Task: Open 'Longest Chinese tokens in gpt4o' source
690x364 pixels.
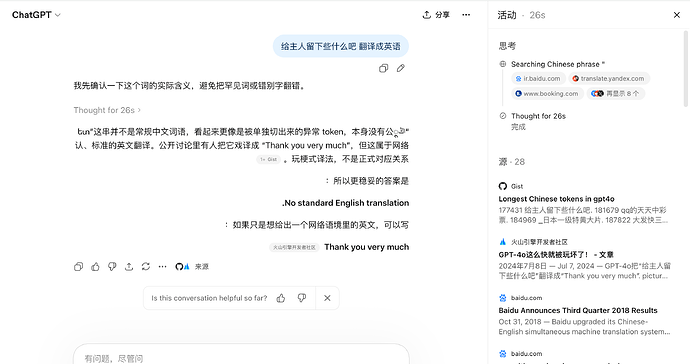Action: (x=556, y=199)
